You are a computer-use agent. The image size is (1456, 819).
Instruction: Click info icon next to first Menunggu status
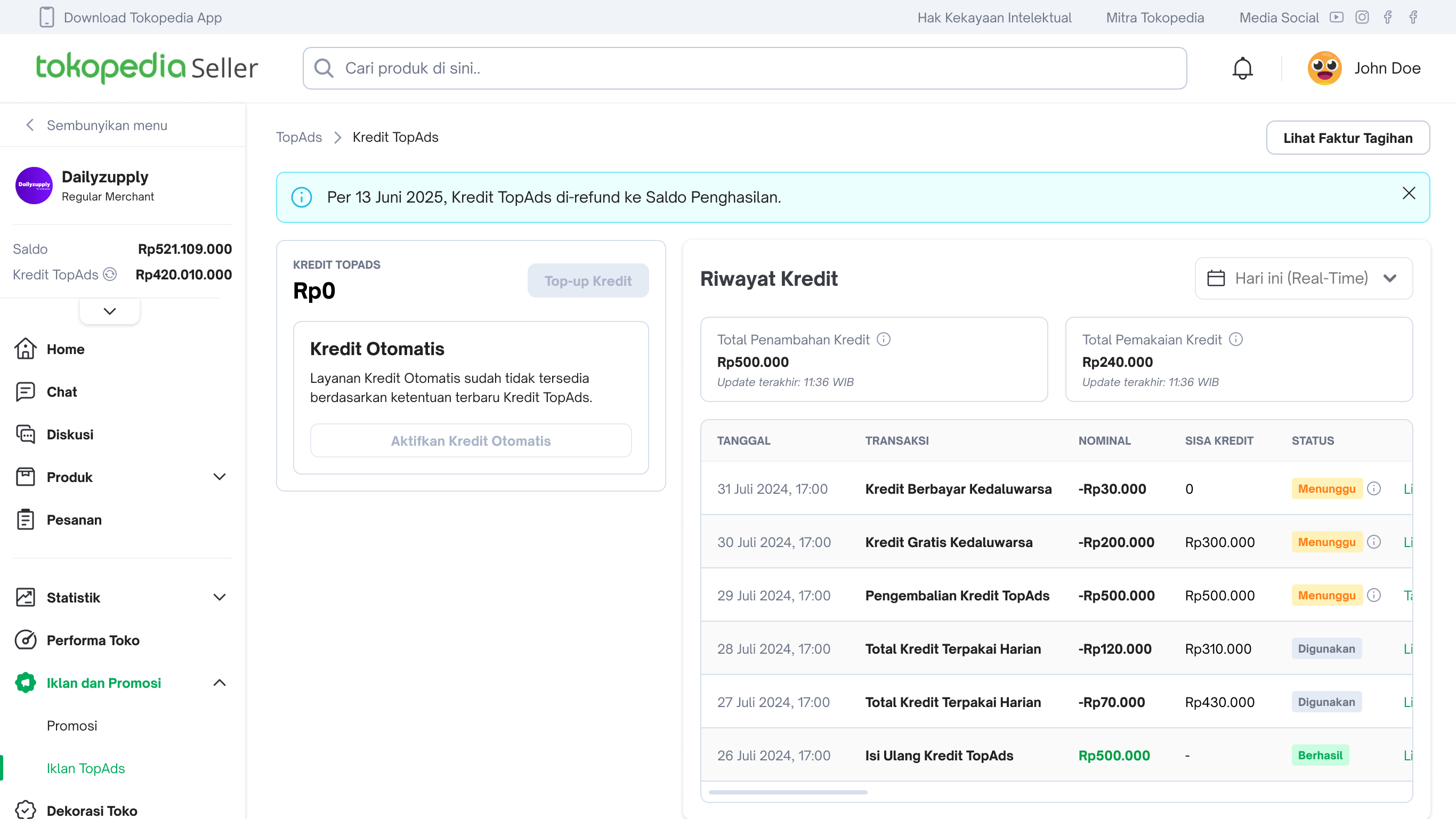click(x=1373, y=489)
